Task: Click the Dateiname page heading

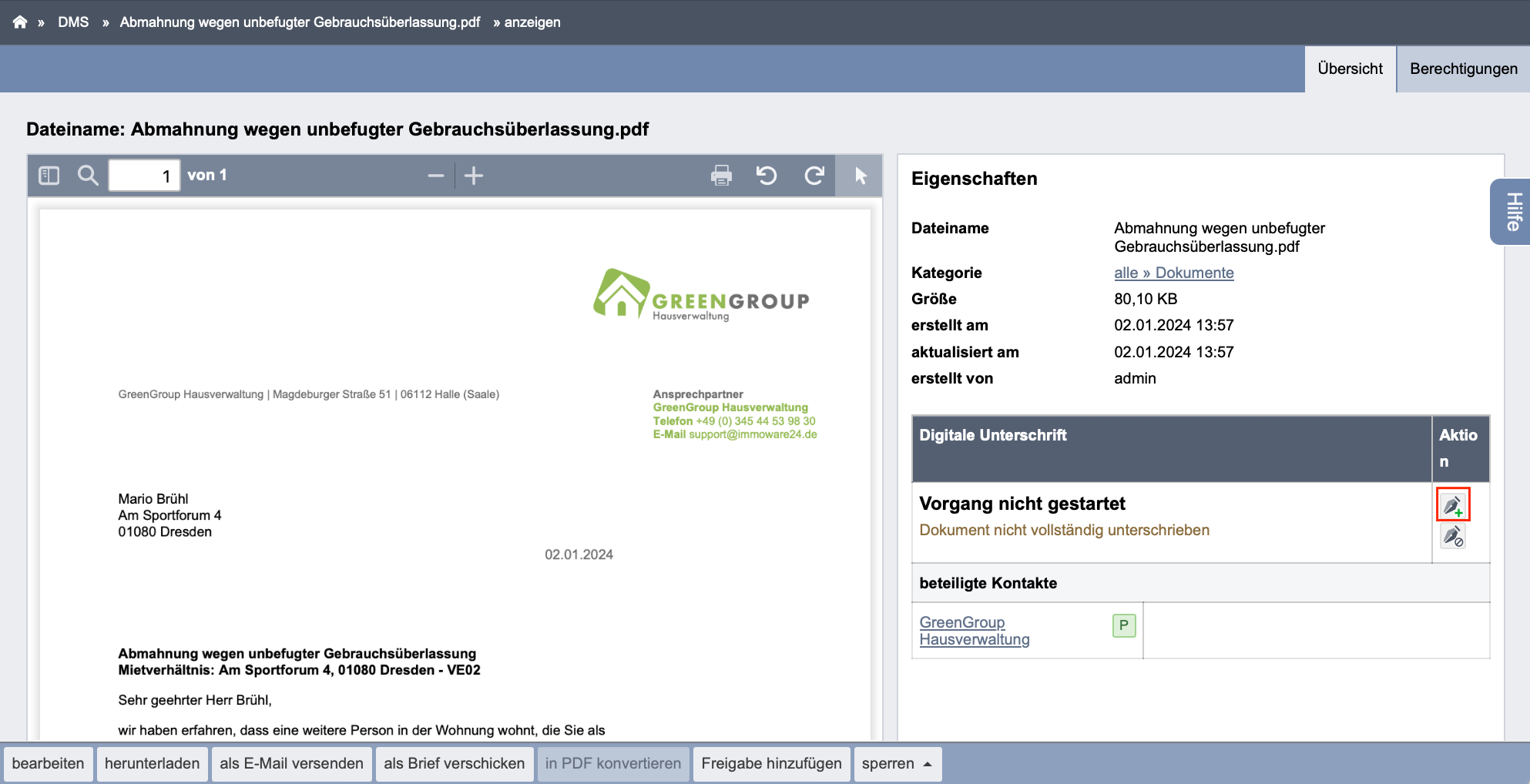Action: coord(337,129)
